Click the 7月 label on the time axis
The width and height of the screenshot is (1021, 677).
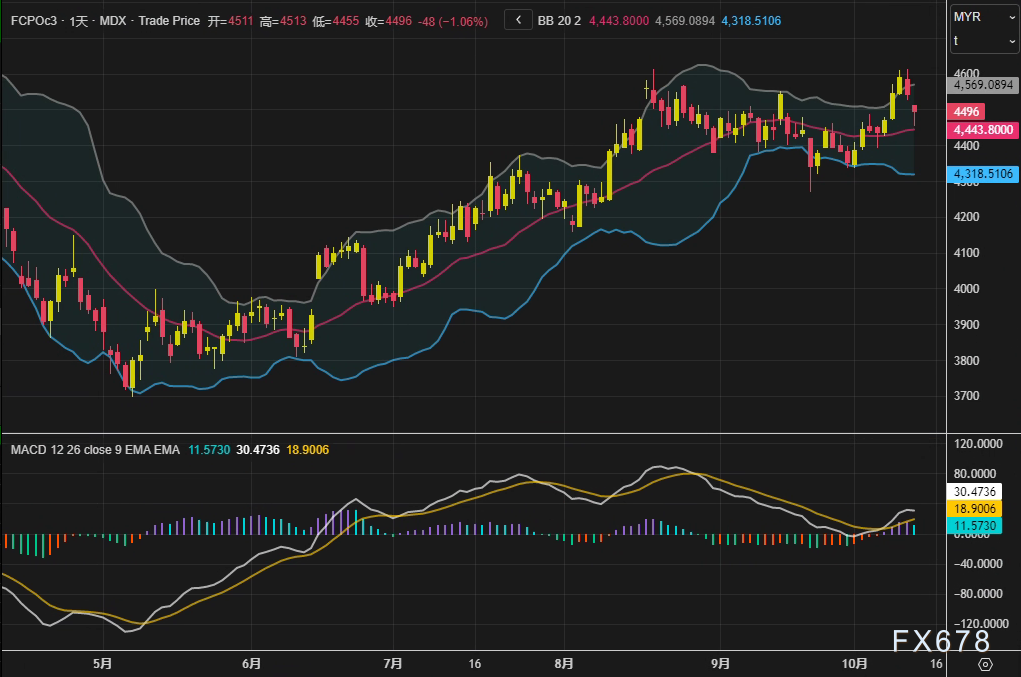click(393, 663)
